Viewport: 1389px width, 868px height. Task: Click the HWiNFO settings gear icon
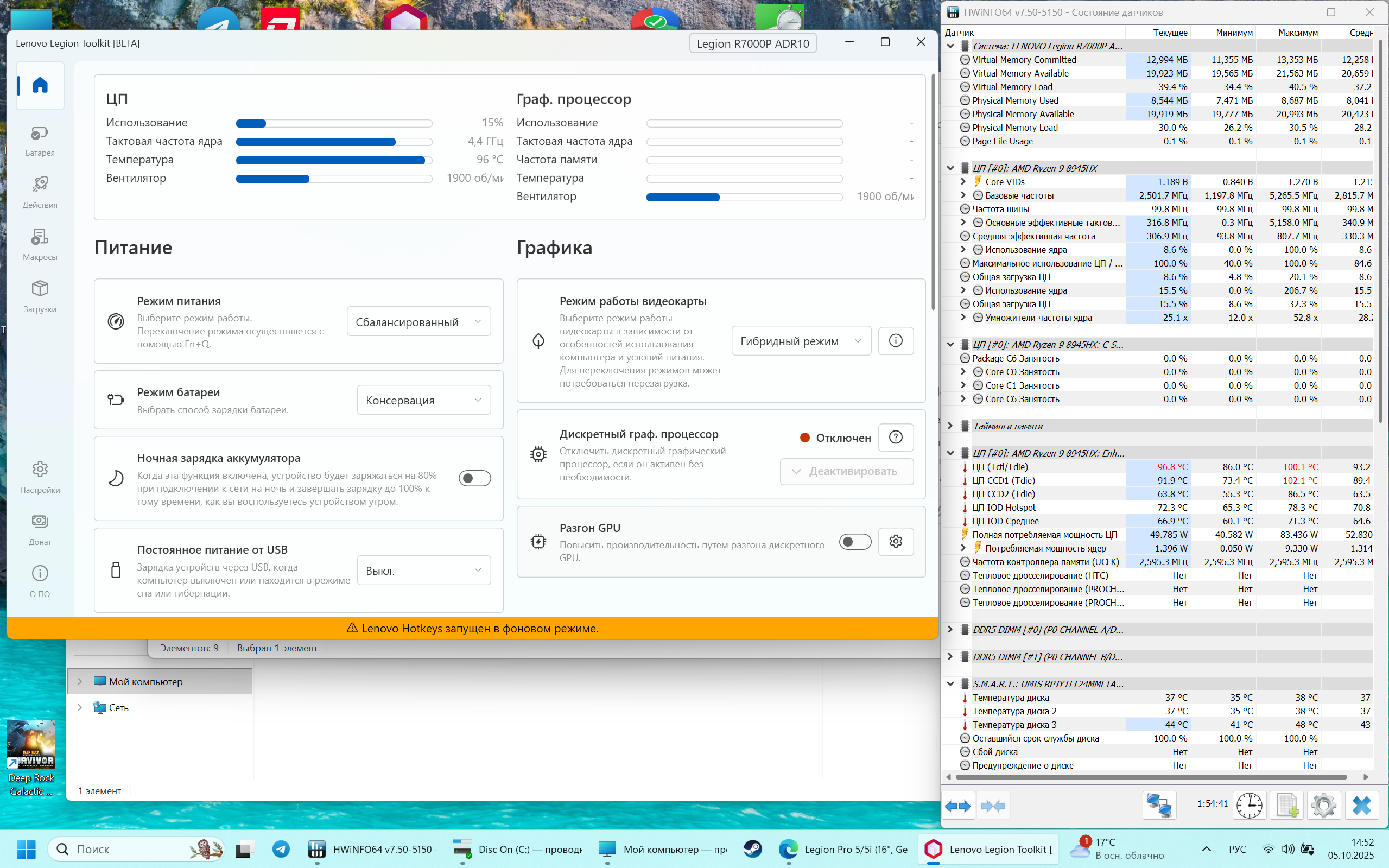[x=1323, y=806]
